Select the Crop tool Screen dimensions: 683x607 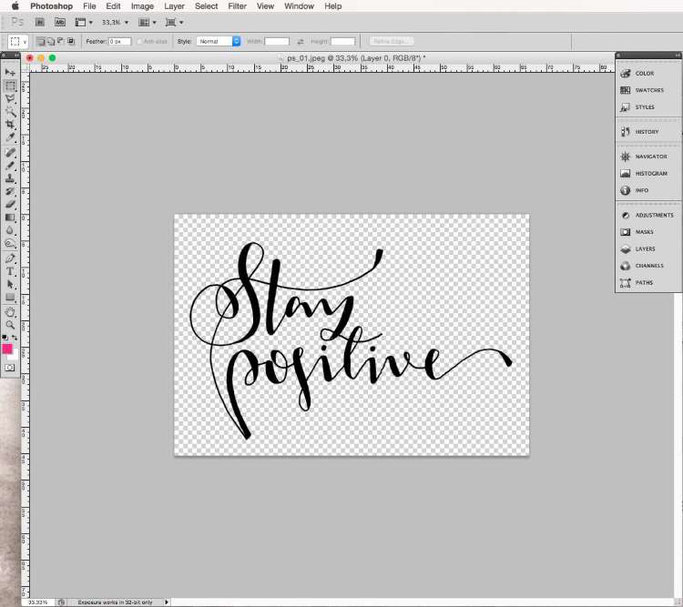10,125
